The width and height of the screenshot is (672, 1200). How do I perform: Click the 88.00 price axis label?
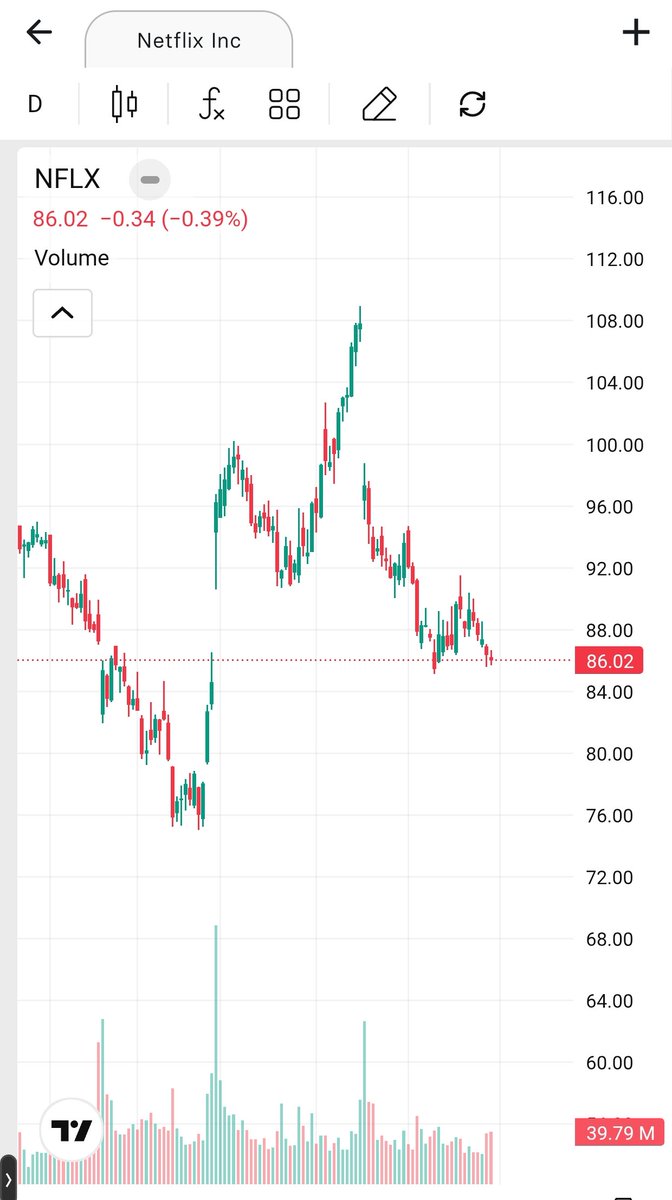(610, 631)
